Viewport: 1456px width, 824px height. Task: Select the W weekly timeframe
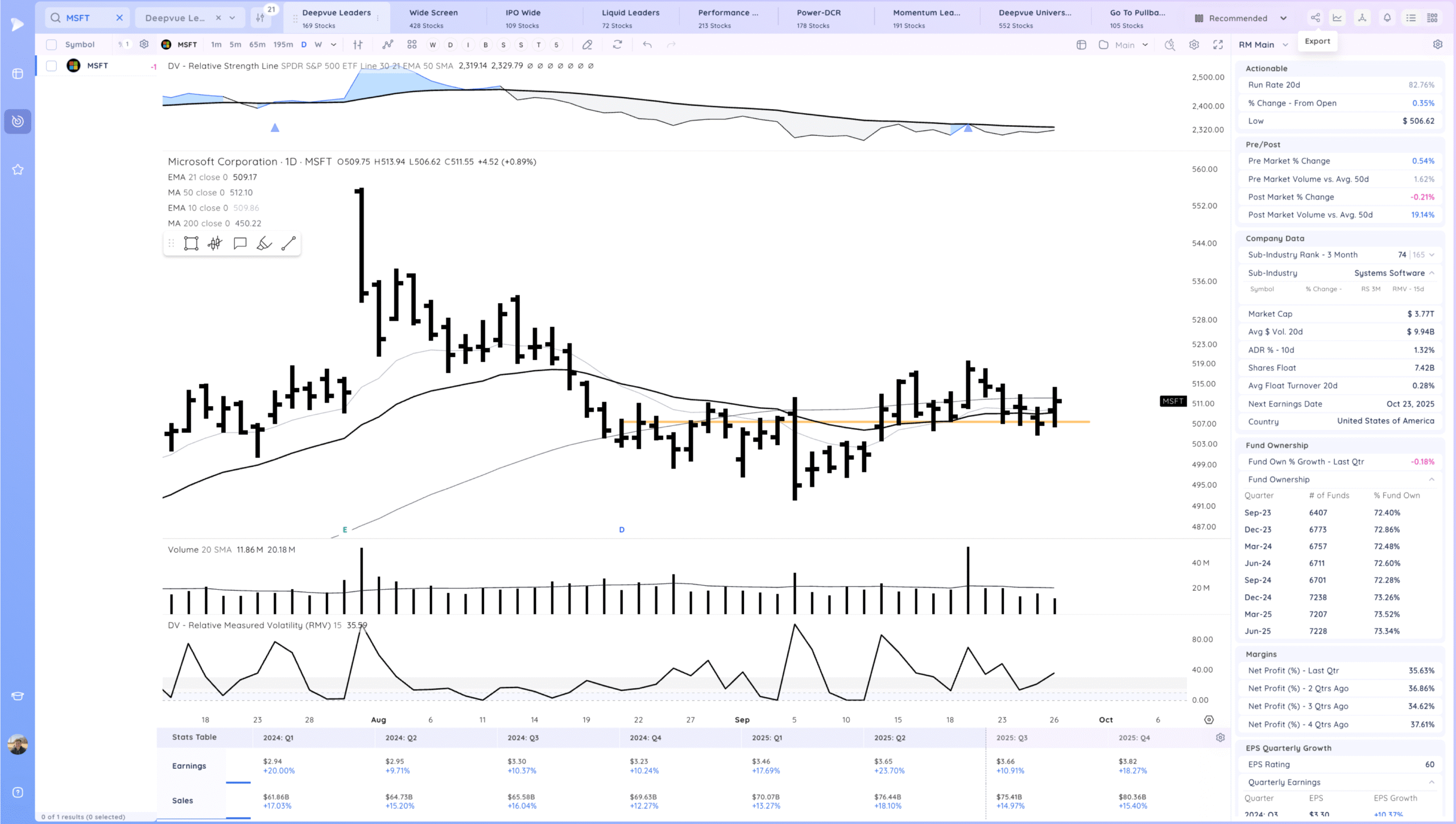click(318, 44)
